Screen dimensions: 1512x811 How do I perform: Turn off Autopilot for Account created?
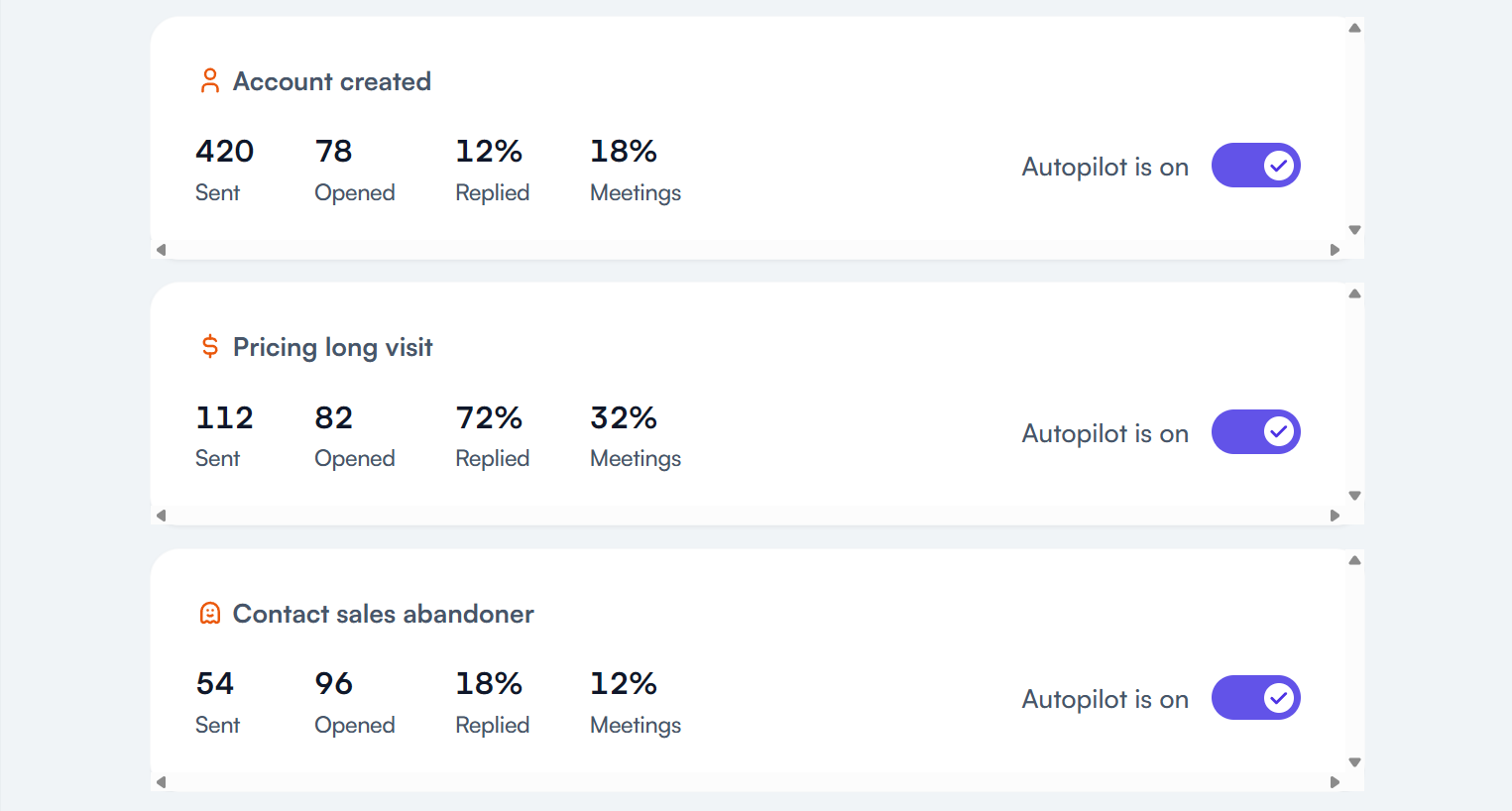click(x=1255, y=166)
